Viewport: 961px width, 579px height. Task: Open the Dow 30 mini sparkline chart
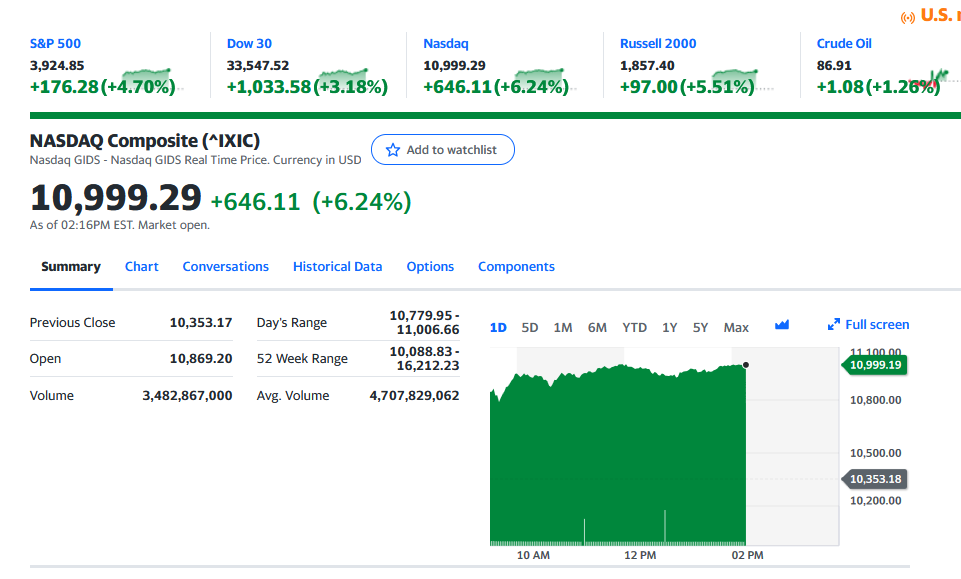pyautogui.click(x=343, y=80)
